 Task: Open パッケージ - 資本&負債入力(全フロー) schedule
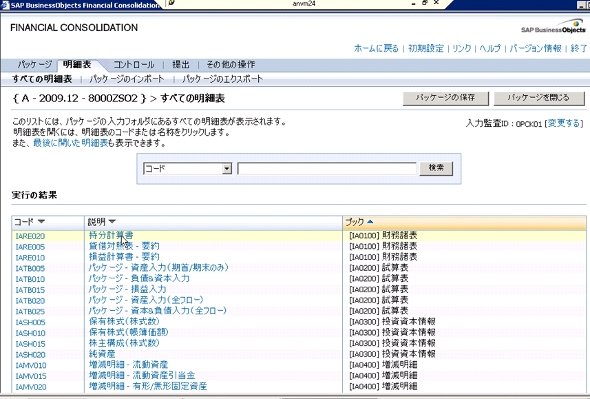click(158, 311)
